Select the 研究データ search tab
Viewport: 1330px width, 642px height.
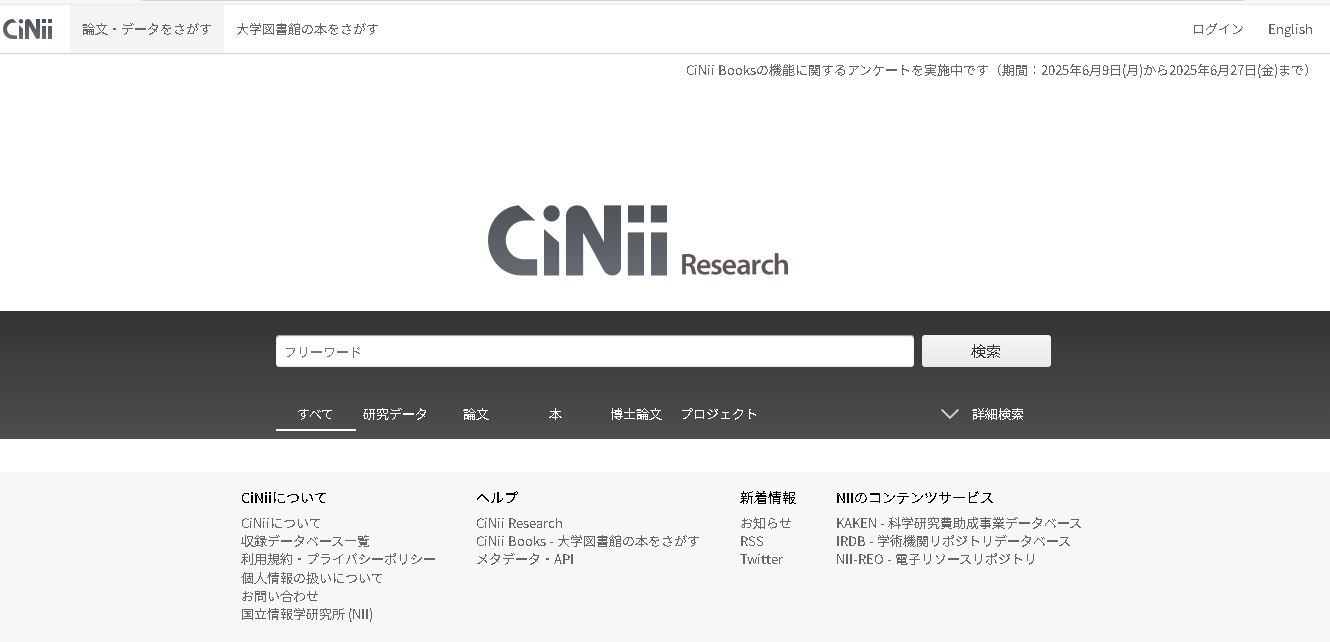395,414
